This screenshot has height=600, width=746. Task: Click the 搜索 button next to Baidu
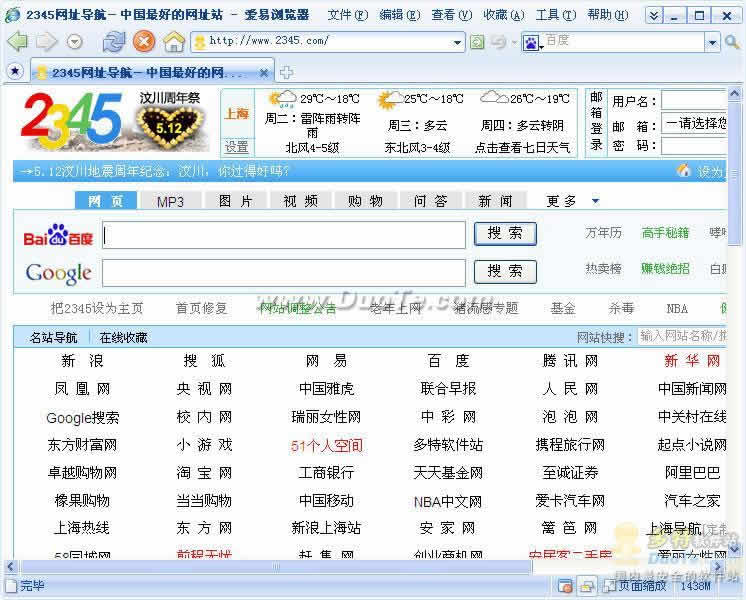505,234
